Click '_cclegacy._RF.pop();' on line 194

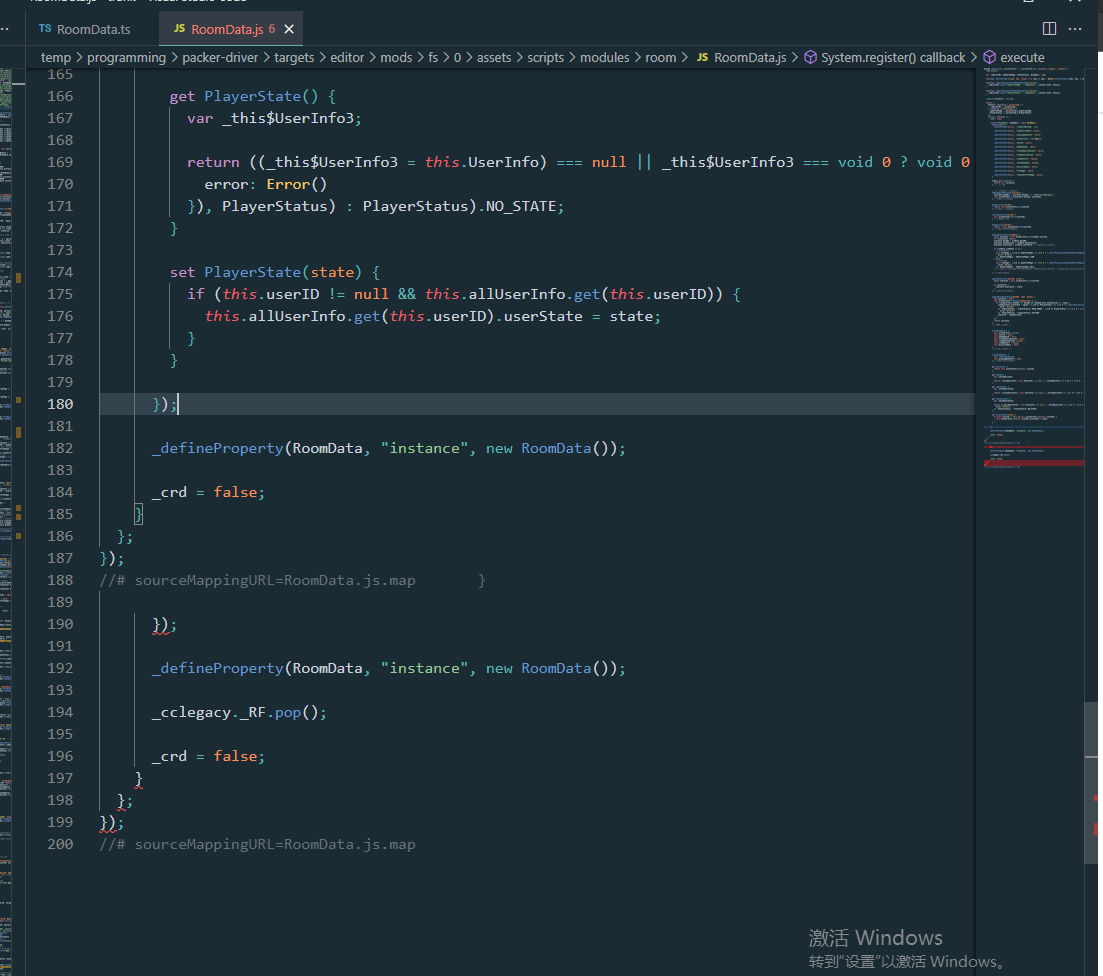(x=239, y=712)
